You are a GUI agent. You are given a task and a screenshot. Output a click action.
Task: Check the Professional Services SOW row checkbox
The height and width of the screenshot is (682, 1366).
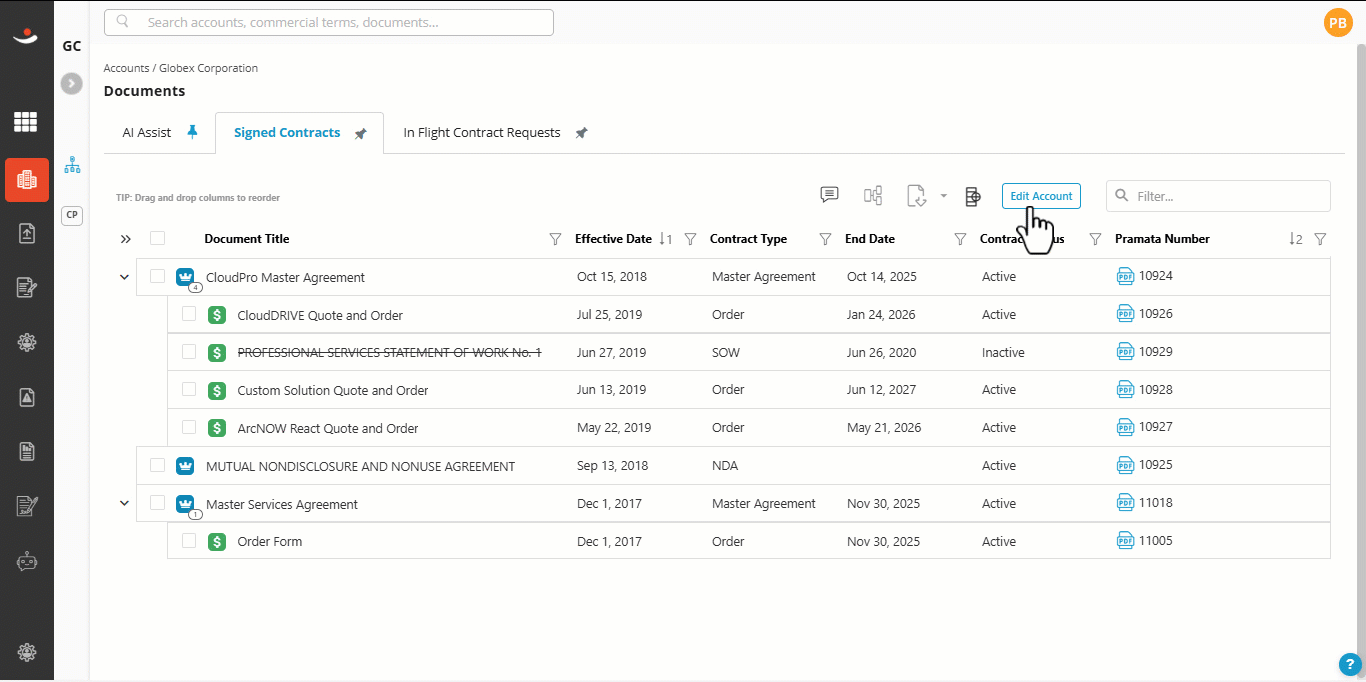click(189, 352)
